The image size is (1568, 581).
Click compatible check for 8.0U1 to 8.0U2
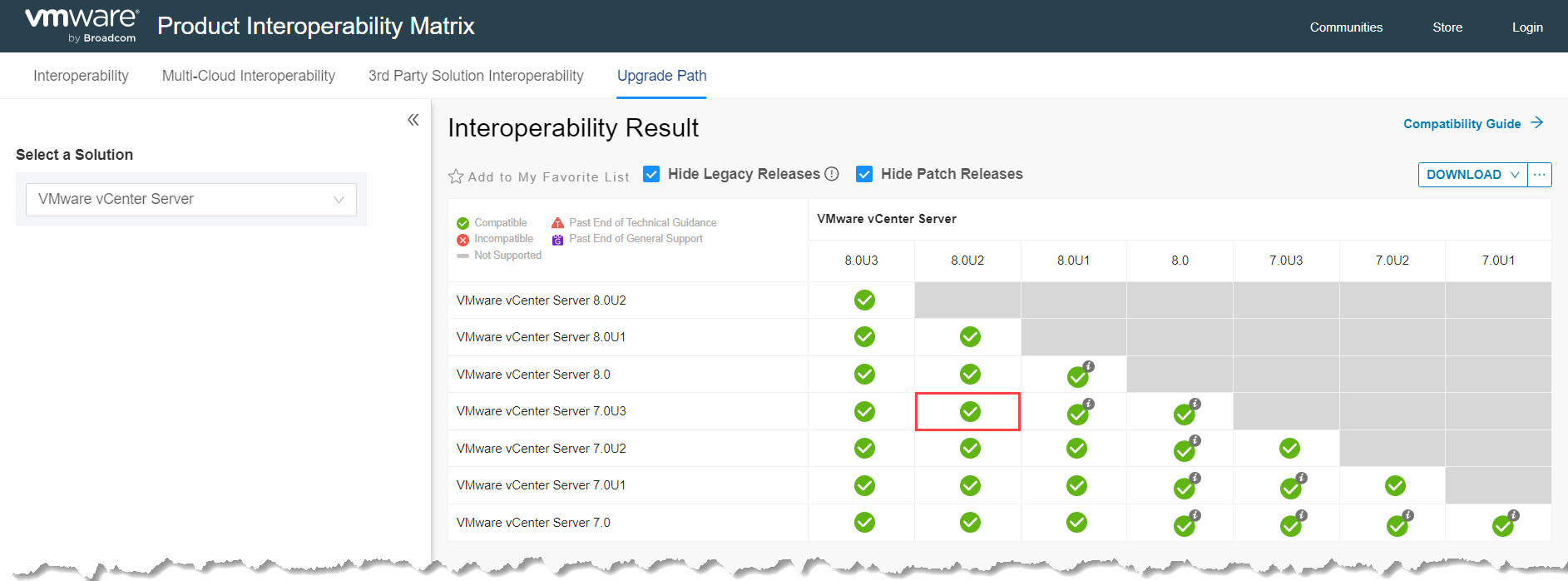coord(970,337)
